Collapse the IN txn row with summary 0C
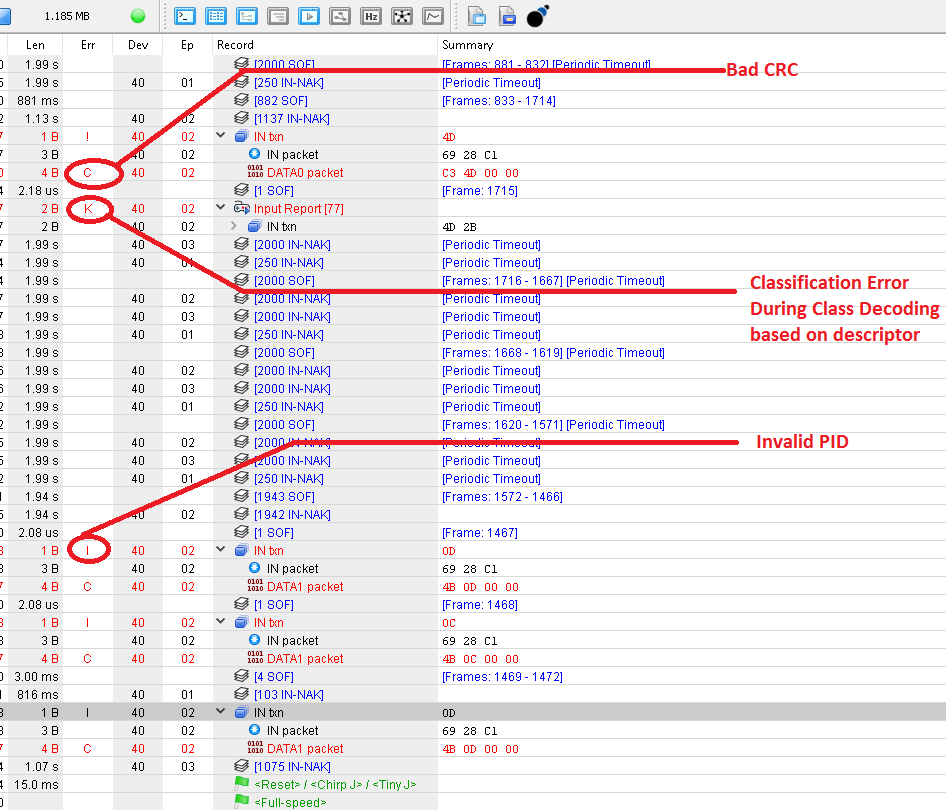946x810 pixels. click(x=221, y=621)
